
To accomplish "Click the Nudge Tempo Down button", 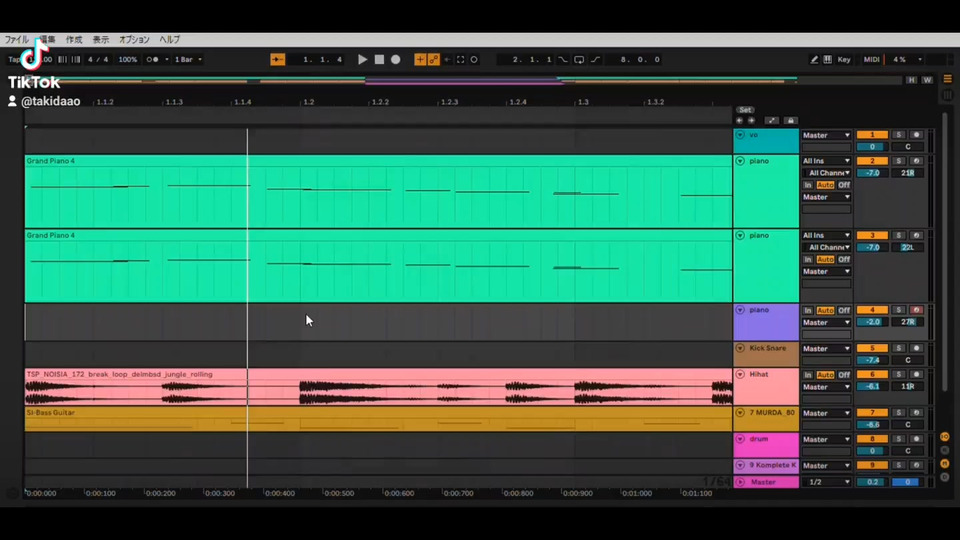I will coord(62,59).
